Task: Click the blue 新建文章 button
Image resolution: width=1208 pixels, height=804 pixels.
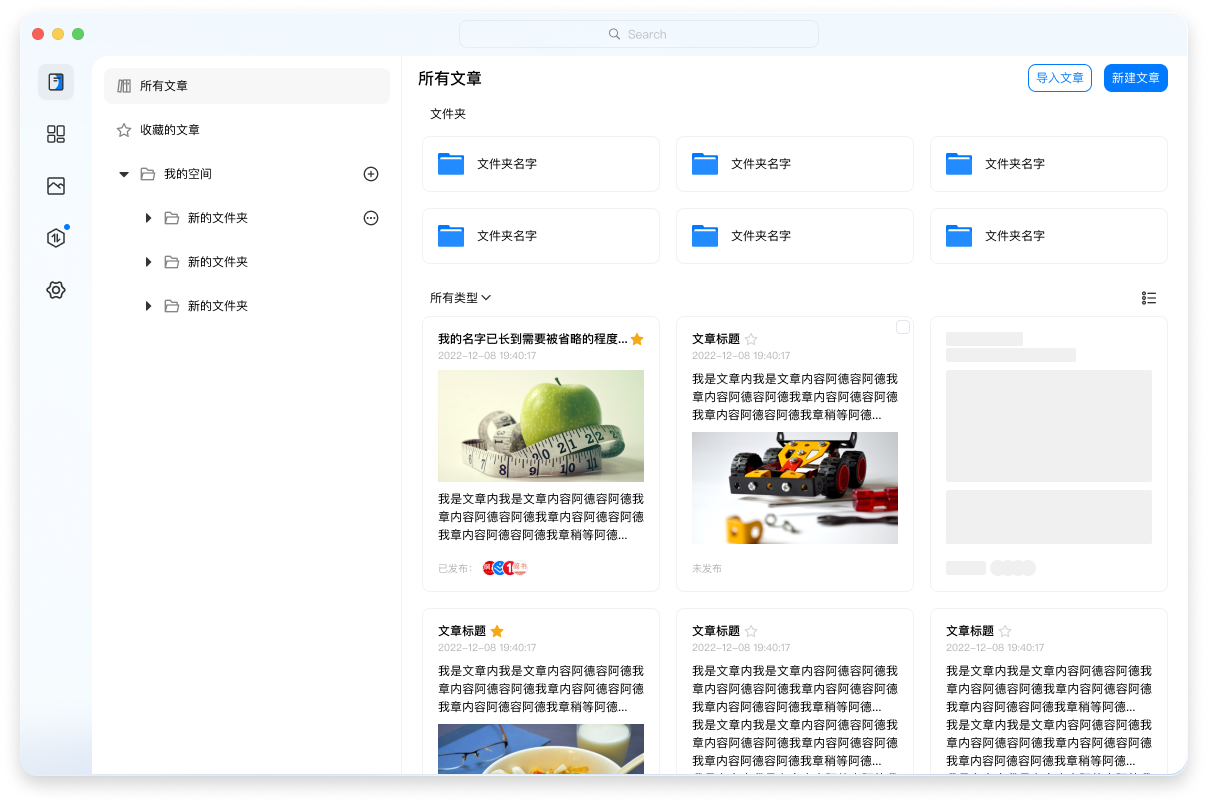Action: [x=1135, y=78]
